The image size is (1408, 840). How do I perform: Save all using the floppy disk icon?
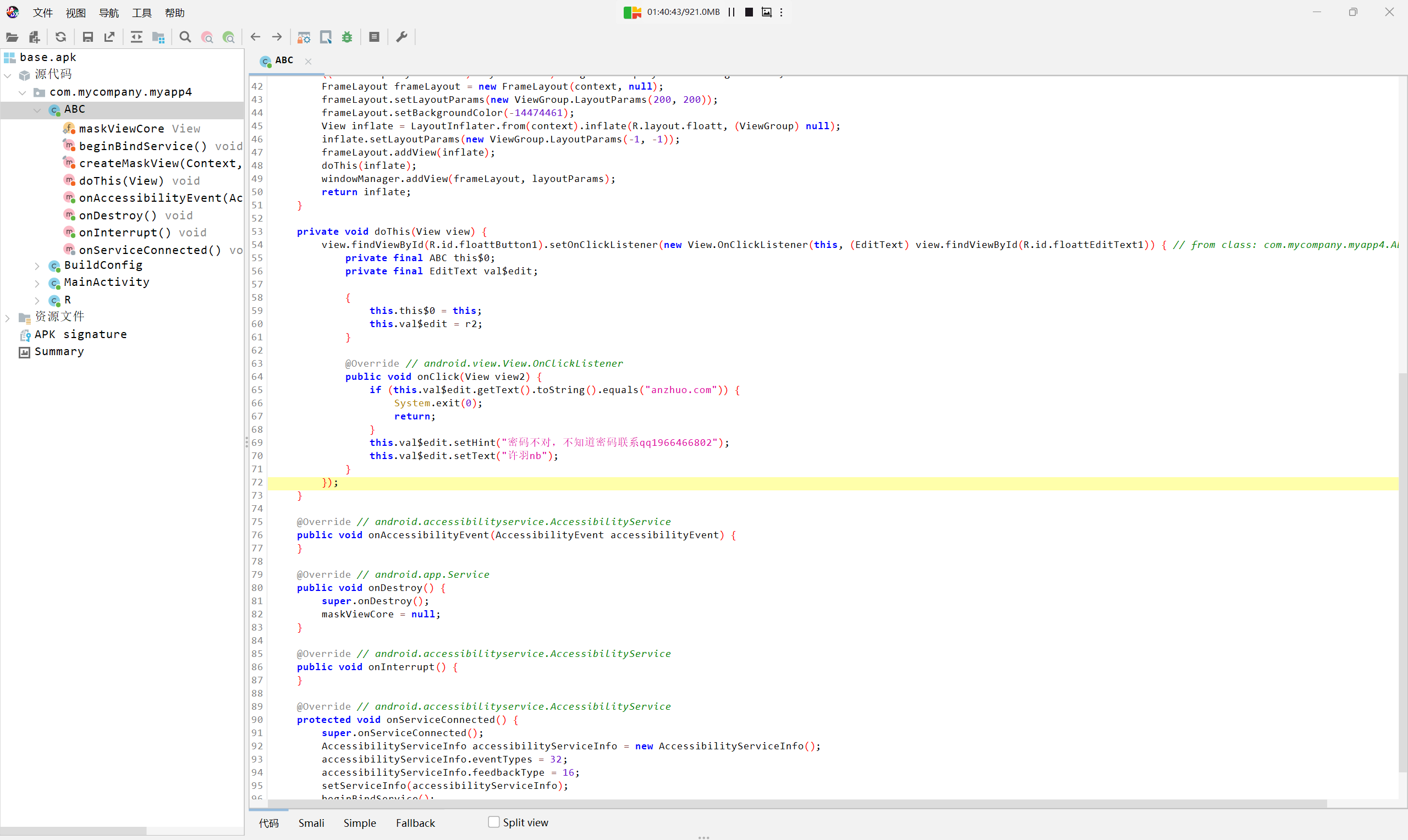87,37
